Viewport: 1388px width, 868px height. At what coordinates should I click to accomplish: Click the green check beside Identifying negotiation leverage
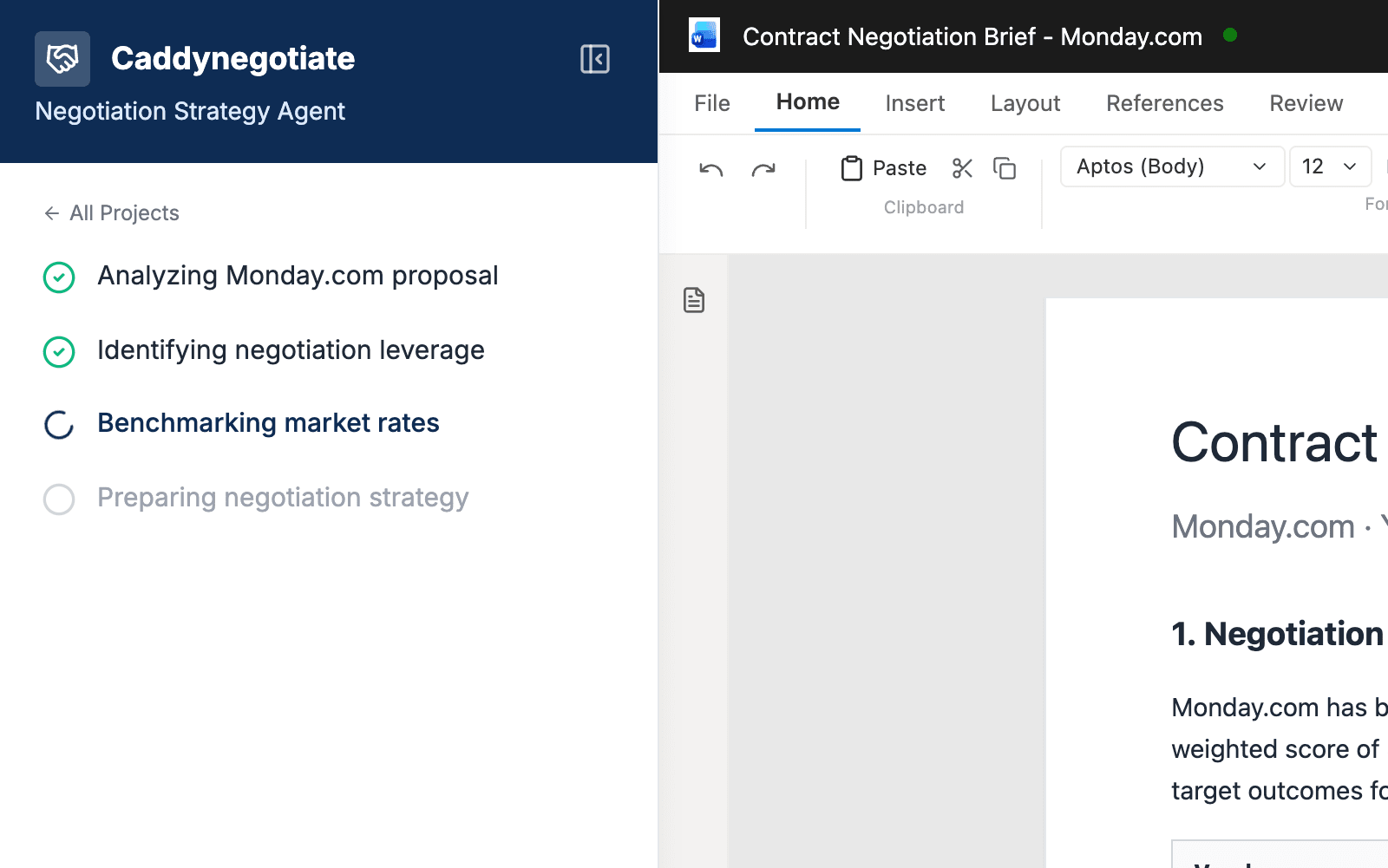59,352
